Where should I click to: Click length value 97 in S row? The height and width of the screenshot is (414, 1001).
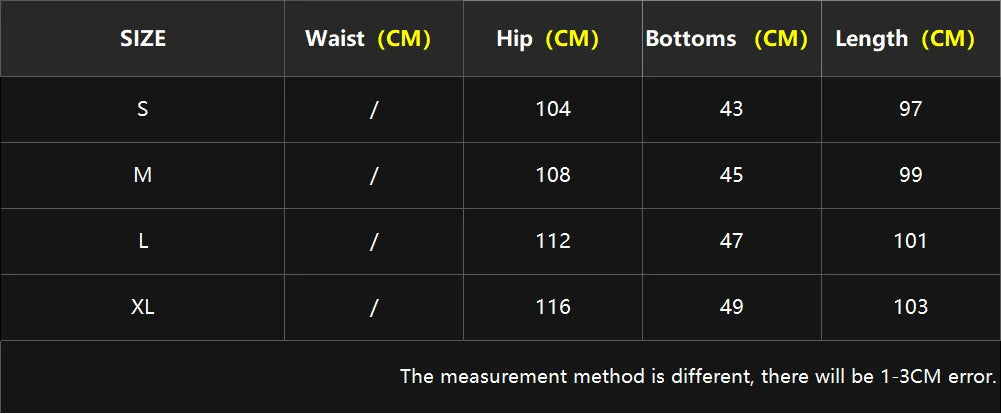coord(910,109)
